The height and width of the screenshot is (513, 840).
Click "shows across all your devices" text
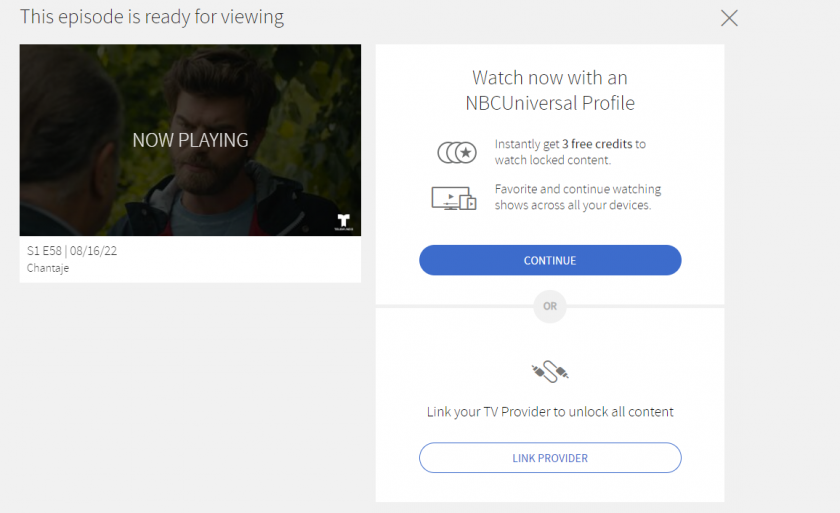tap(573, 205)
